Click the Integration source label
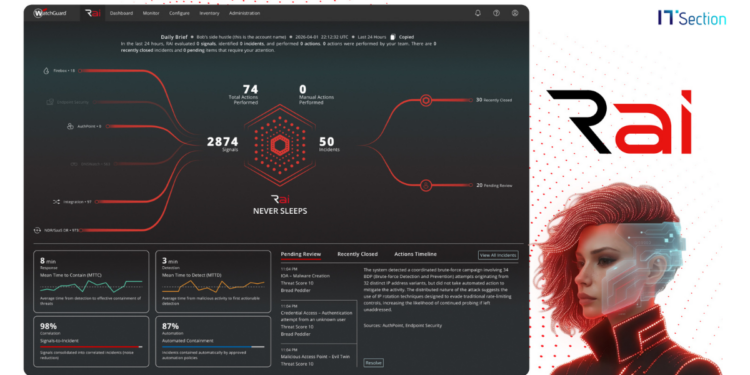This screenshot has height=375, width=750. (77, 202)
